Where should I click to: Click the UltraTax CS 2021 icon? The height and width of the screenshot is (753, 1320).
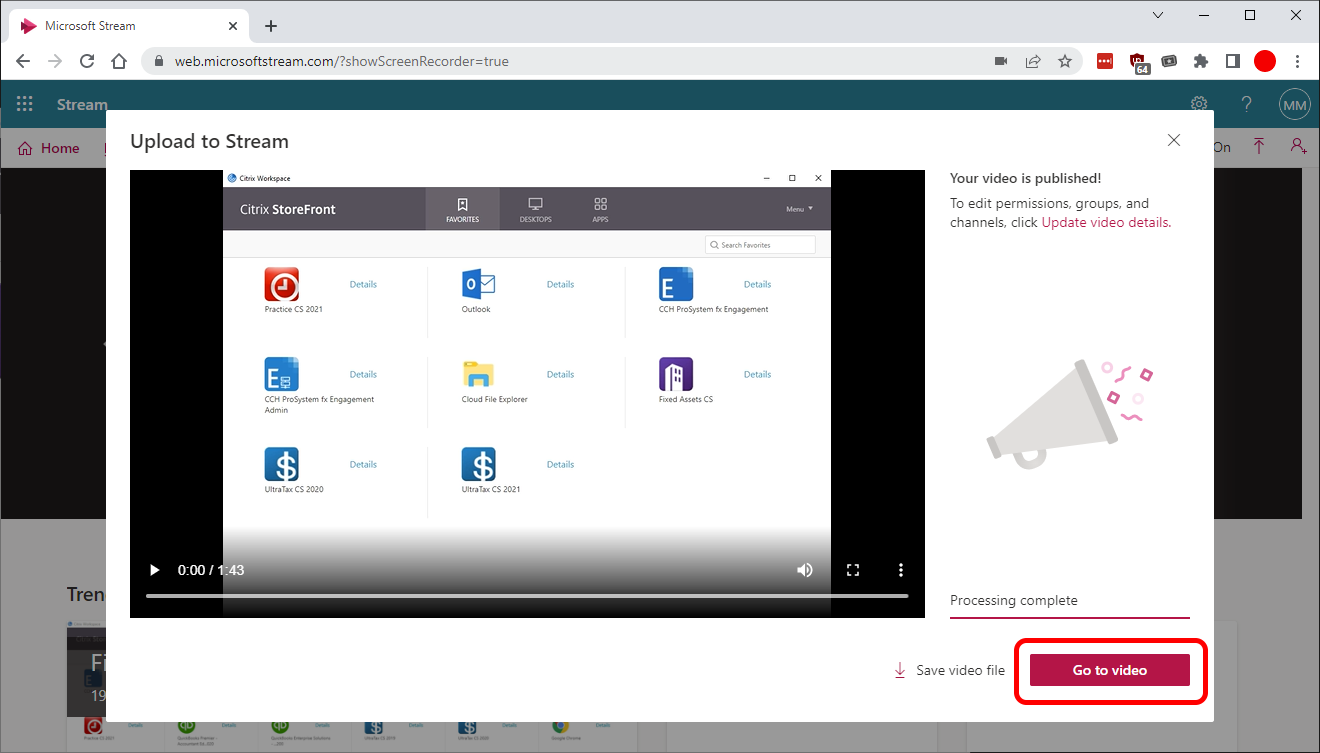pos(479,464)
